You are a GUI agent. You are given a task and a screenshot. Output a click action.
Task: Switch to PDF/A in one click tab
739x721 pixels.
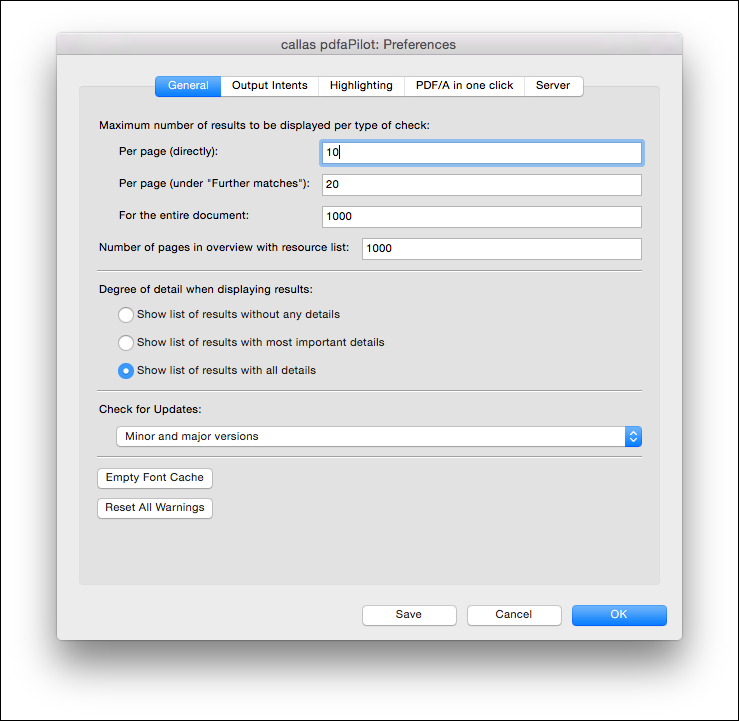[464, 86]
